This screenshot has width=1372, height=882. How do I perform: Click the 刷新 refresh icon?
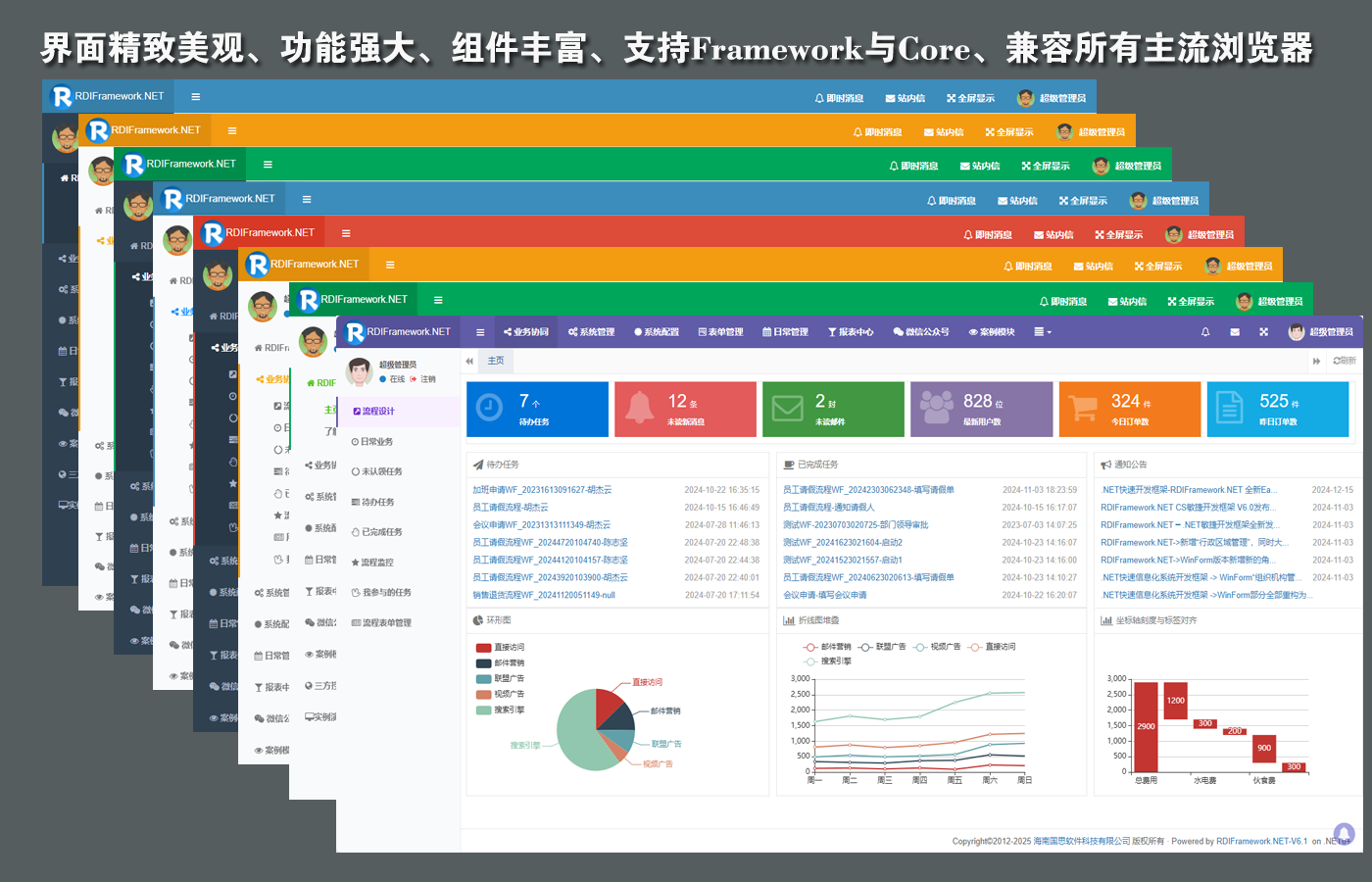[1345, 361]
